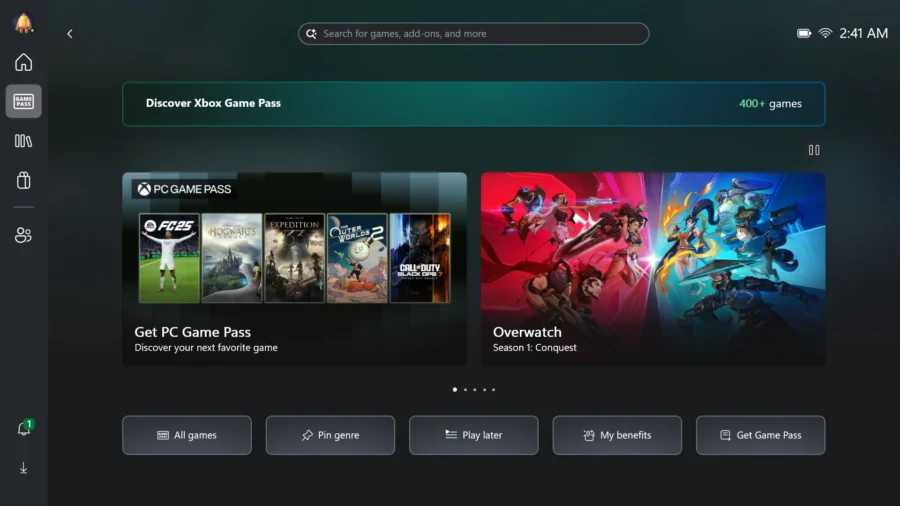Open My Library sidebar icon
Image resolution: width=900 pixels, height=506 pixels.
(24, 141)
